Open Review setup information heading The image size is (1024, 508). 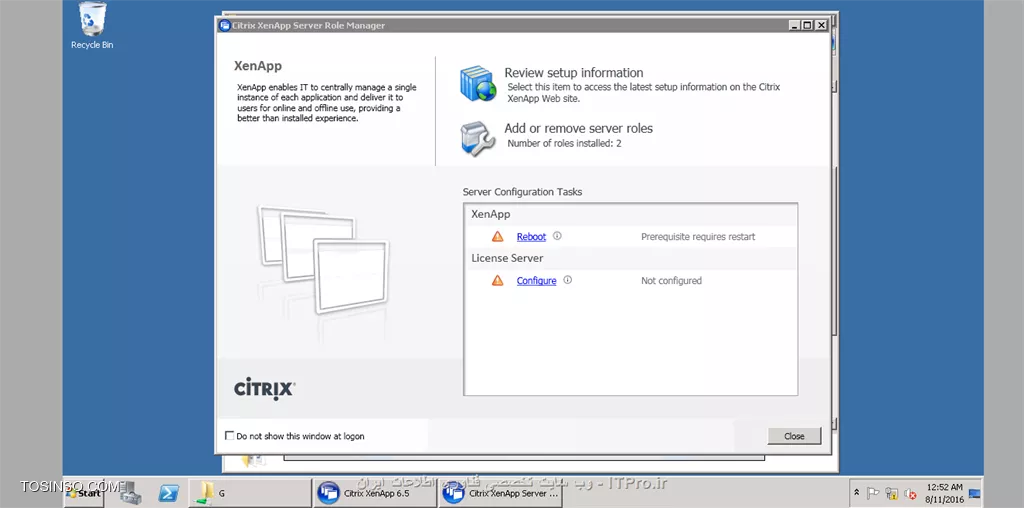point(573,72)
